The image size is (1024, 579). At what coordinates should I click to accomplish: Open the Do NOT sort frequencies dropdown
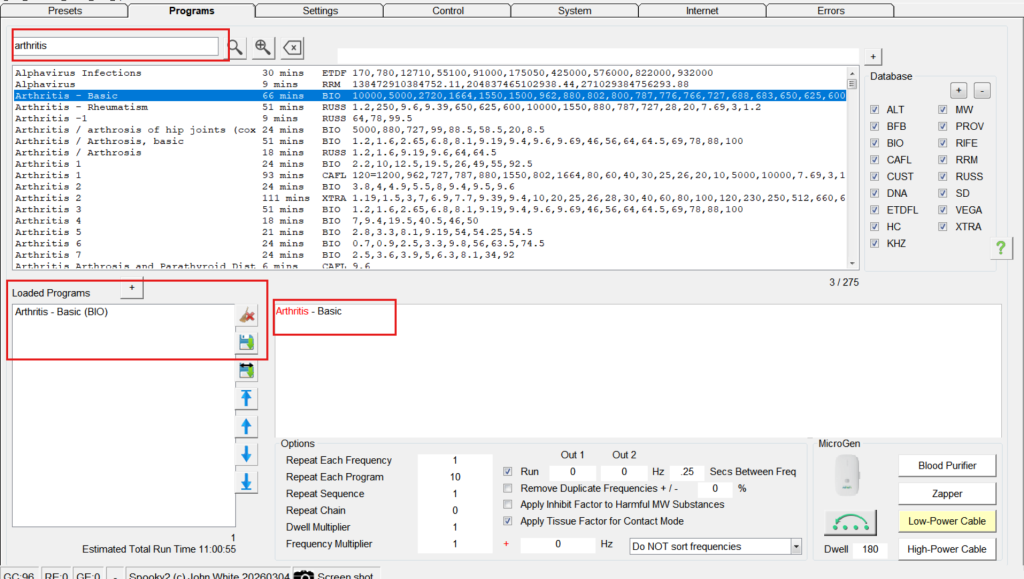(x=796, y=546)
